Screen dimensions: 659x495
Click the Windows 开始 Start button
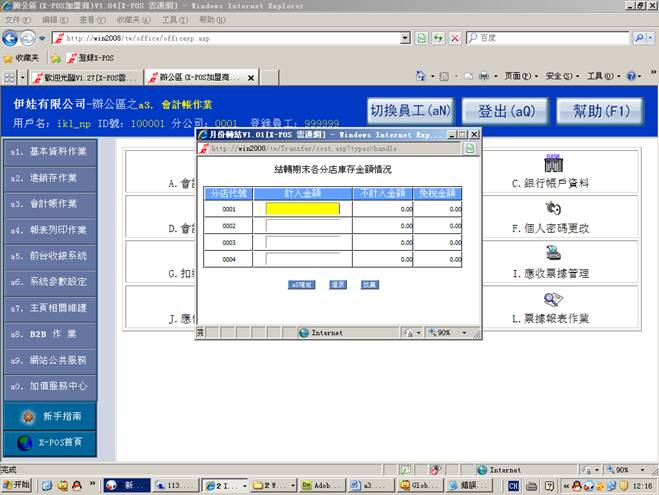tap(17, 485)
